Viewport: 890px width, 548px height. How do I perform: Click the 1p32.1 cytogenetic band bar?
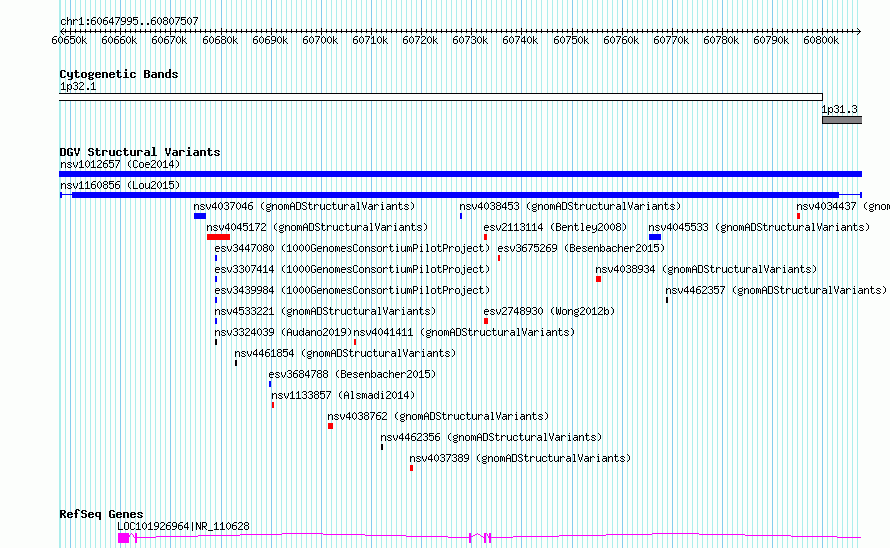pyautogui.click(x=441, y=97)
